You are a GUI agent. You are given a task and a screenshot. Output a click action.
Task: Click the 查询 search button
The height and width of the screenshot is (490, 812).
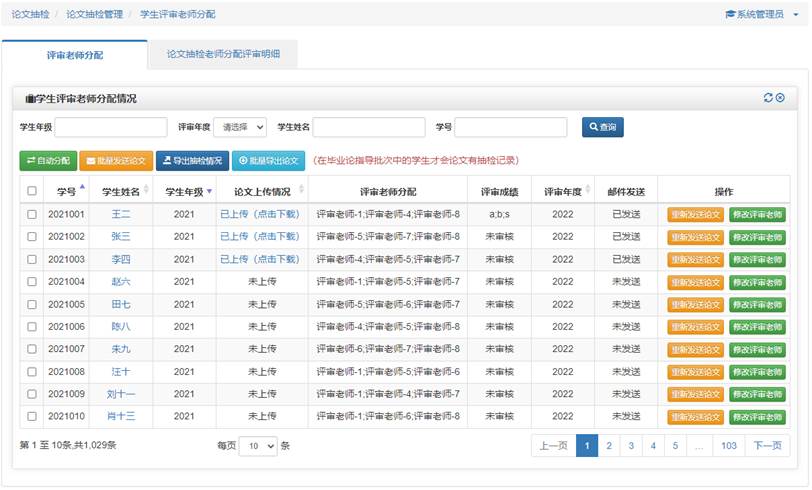tap(602, 127)
